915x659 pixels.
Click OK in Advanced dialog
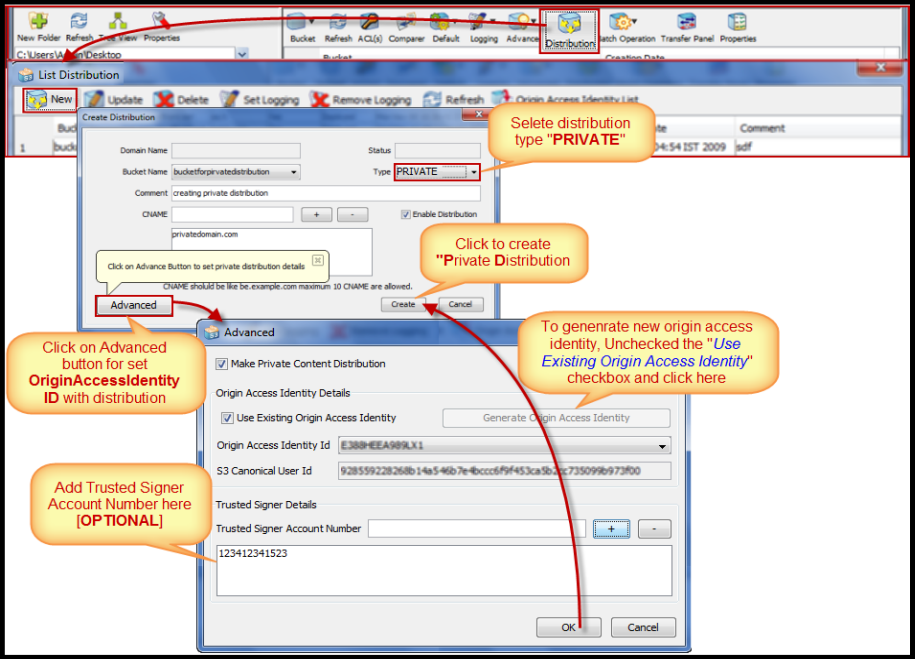[x=568, y=627]
